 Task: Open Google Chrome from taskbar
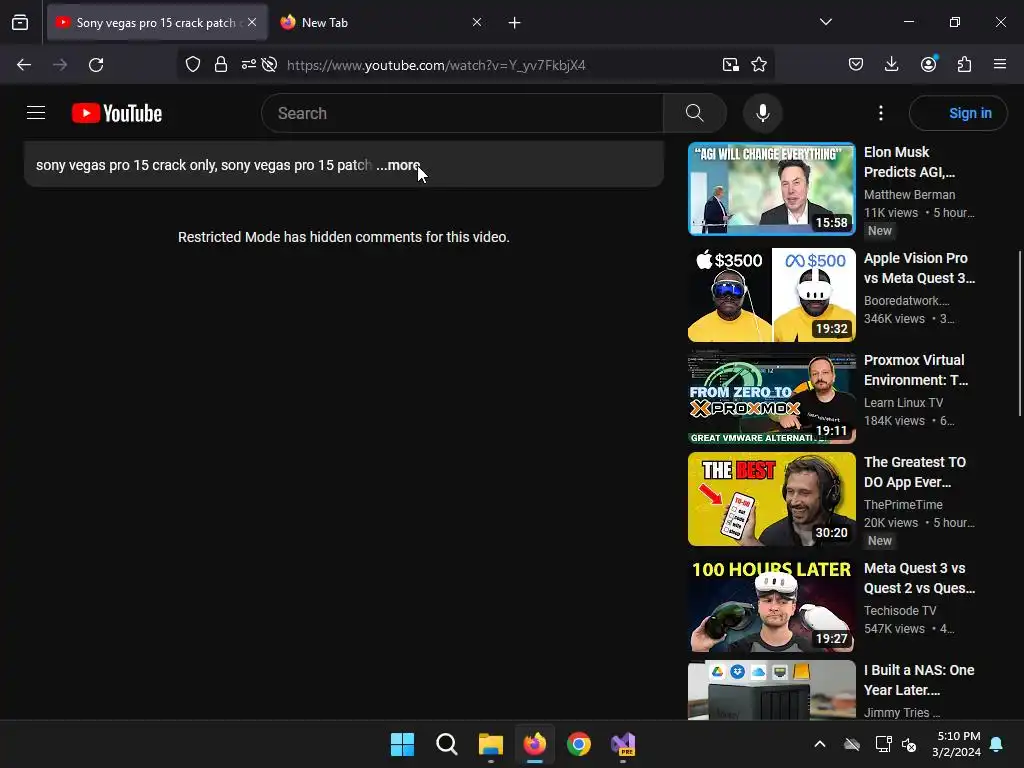tap(579, 744)
